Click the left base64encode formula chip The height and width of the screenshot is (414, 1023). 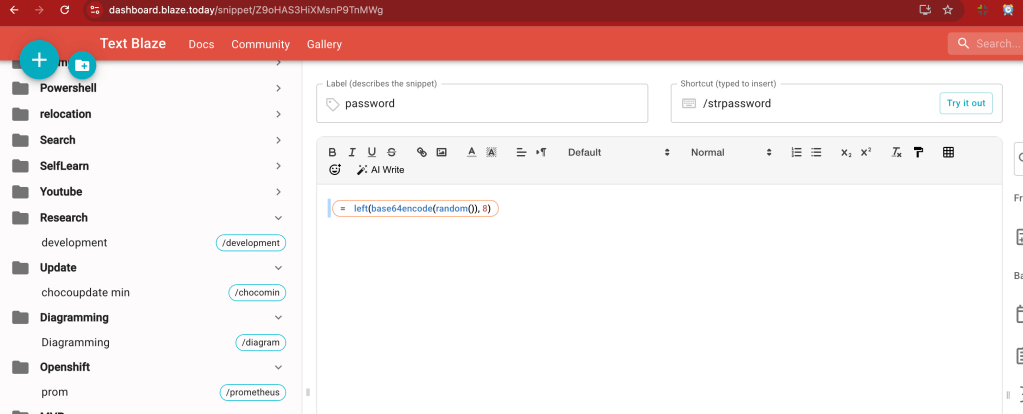[x=416, y=208]
